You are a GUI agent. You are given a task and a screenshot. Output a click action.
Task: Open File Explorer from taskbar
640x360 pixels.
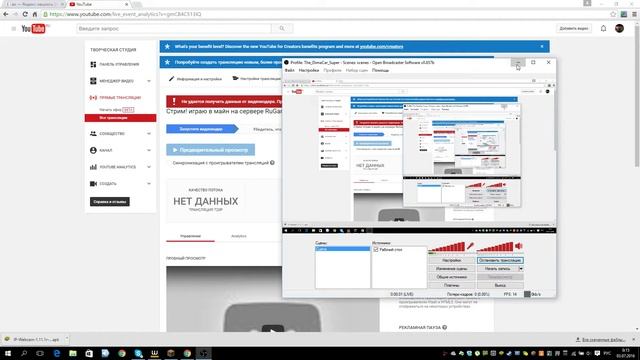pos(73,353)
